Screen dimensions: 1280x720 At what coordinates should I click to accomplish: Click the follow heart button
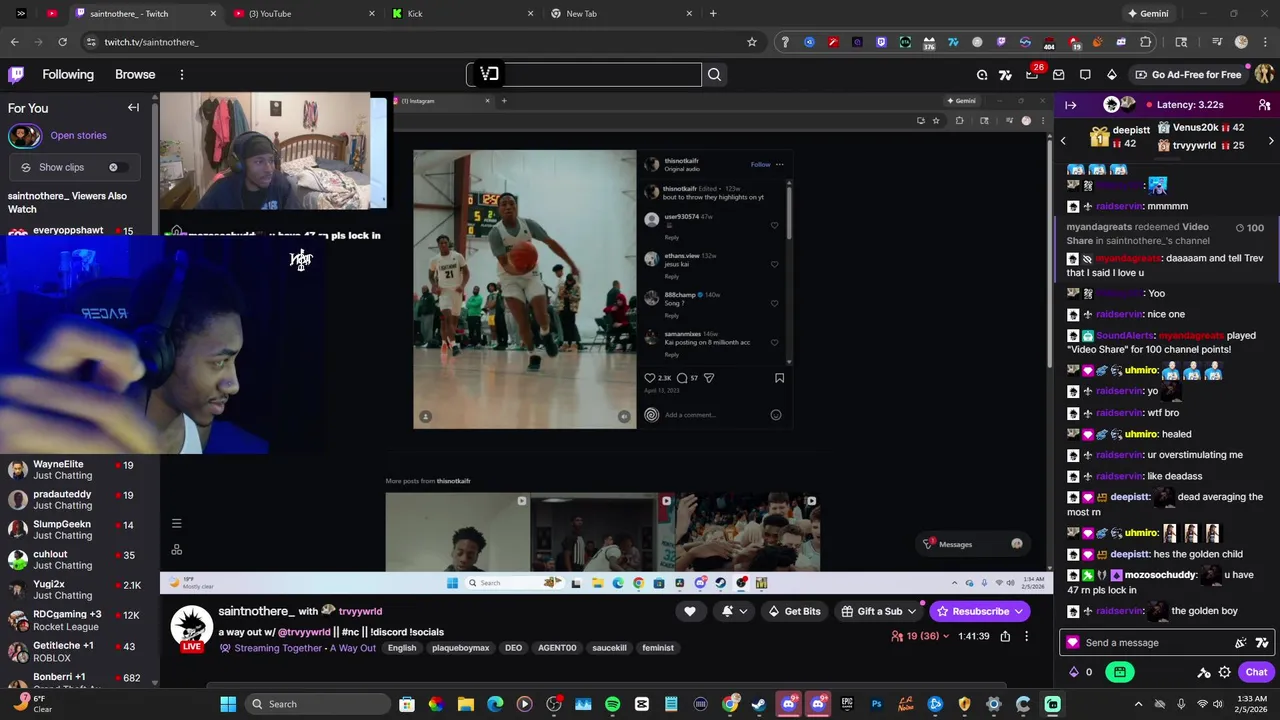(689, 611)
